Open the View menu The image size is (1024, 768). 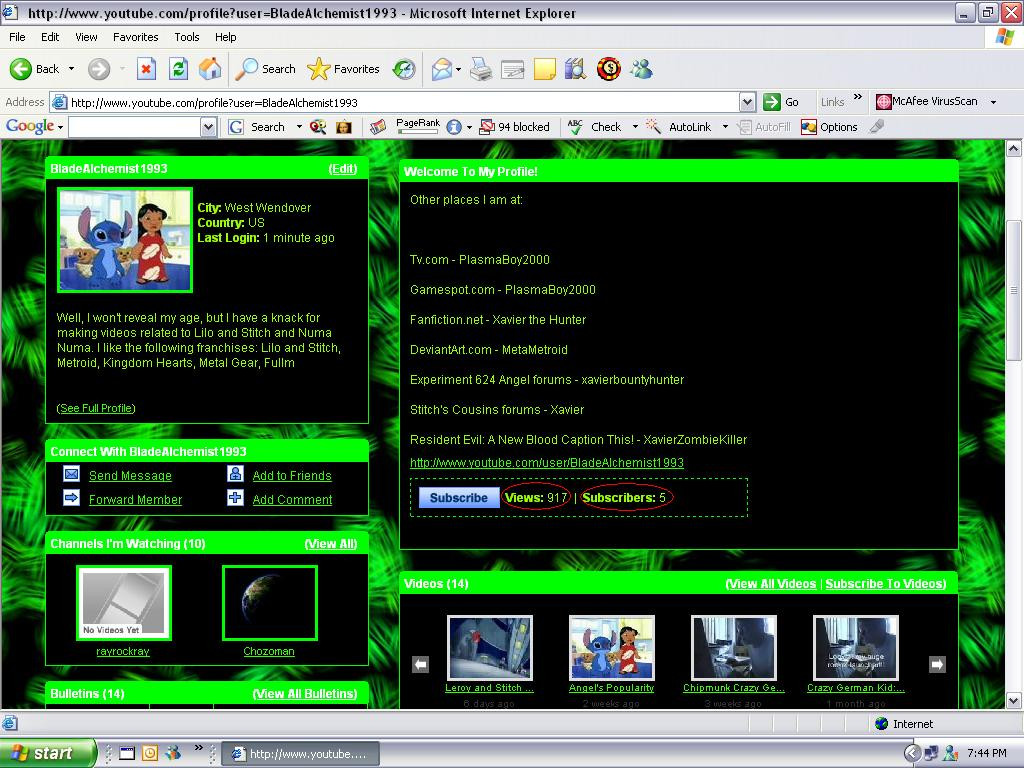click(86, 37)
